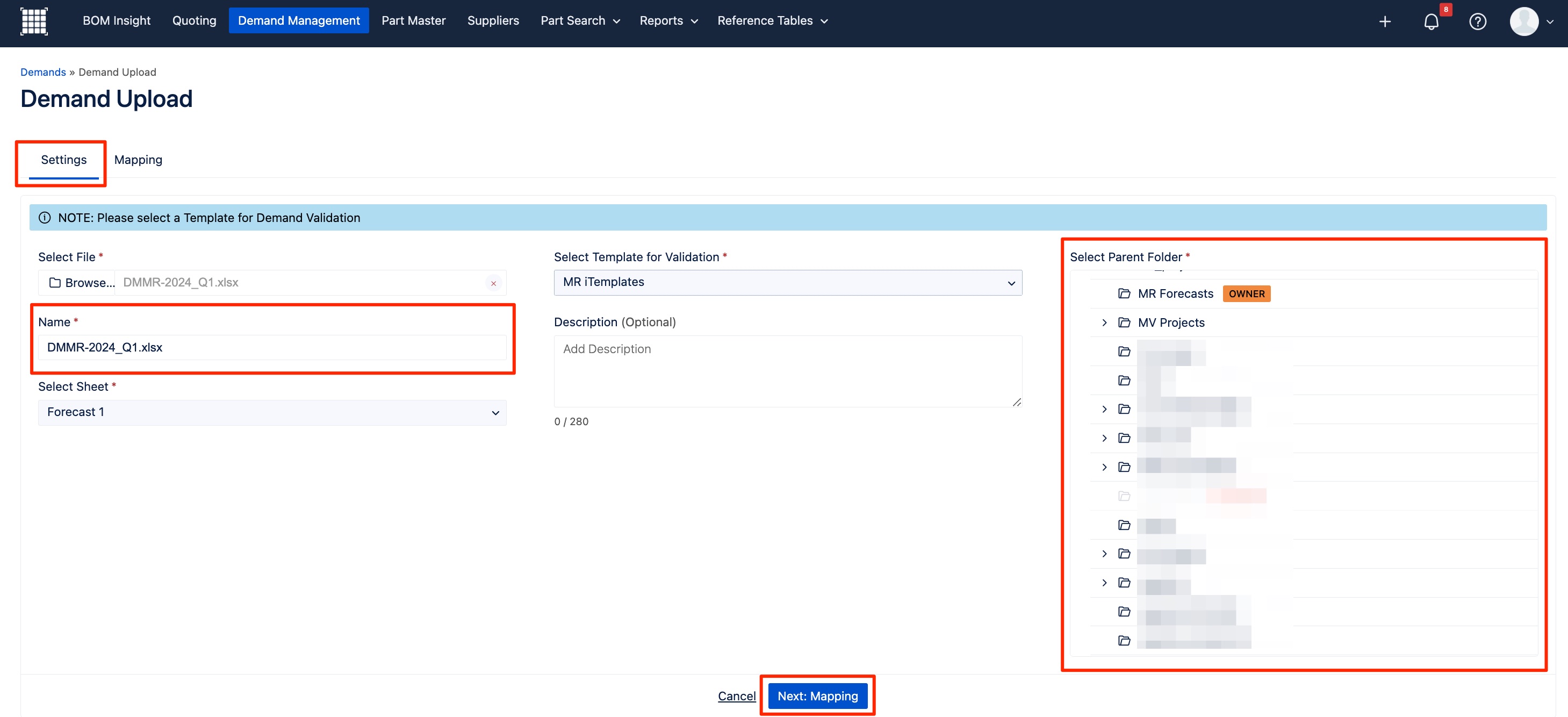
Task: Open the Part Search dropdown menu
Action: coord(580,21)
